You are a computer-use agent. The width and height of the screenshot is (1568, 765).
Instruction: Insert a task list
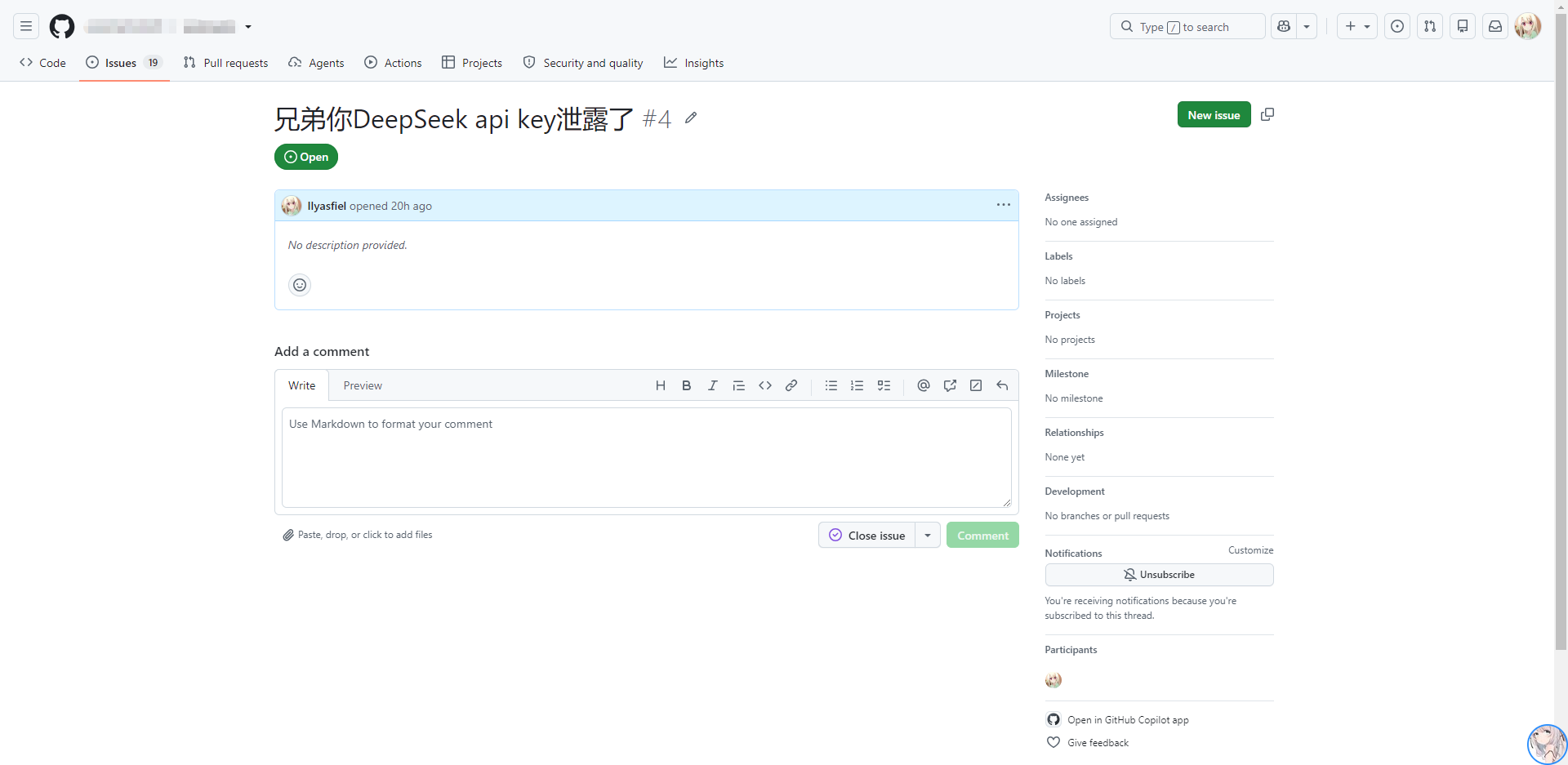click(x=884, y=385)
